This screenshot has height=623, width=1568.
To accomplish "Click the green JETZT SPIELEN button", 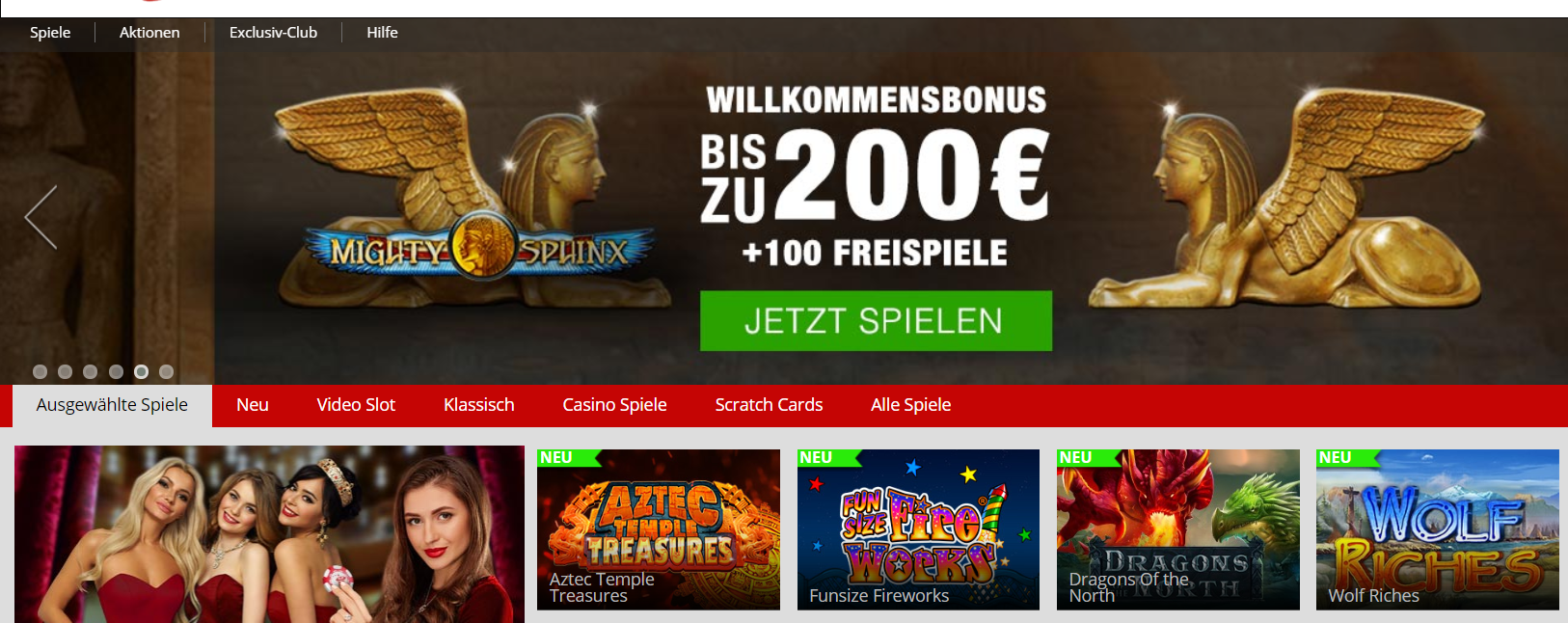I will coord(876,320).
